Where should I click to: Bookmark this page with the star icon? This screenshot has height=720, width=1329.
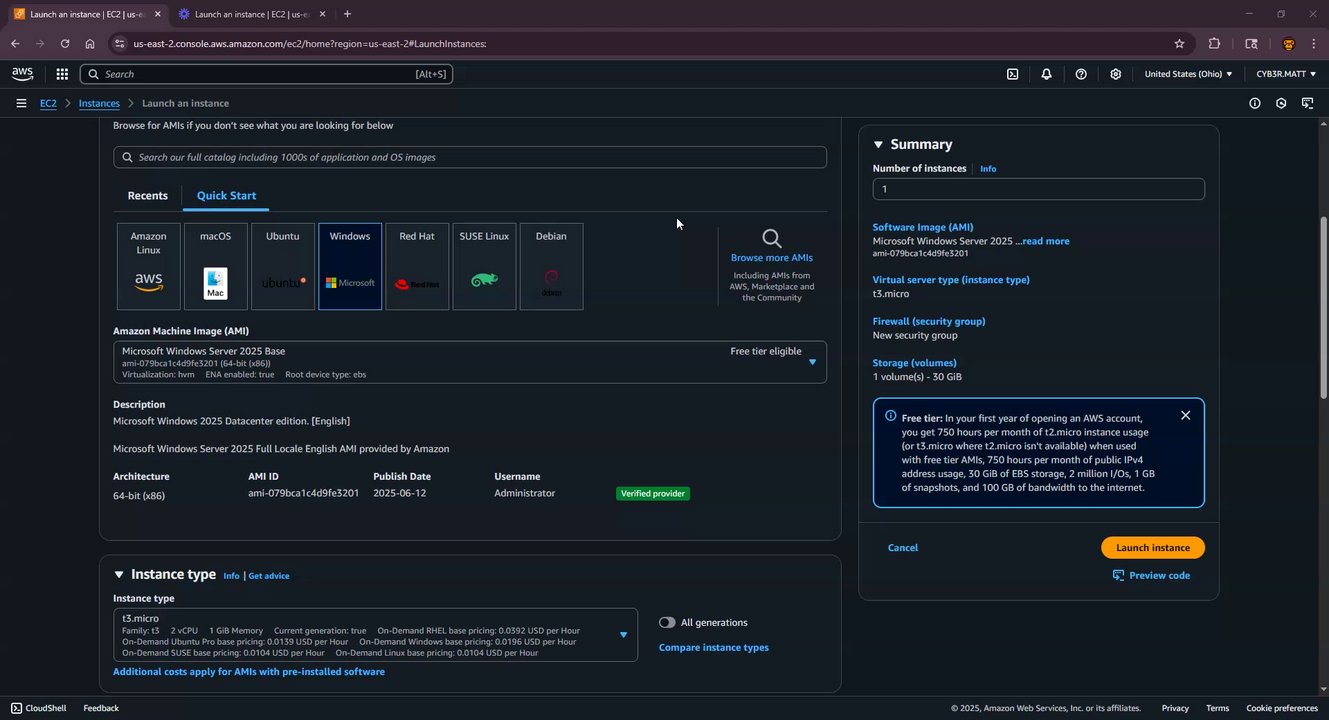coord(1179,44)
